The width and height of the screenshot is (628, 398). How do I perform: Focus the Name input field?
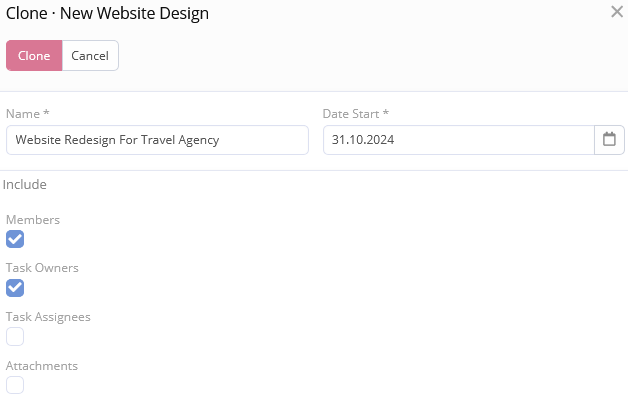tap(157, 140)
